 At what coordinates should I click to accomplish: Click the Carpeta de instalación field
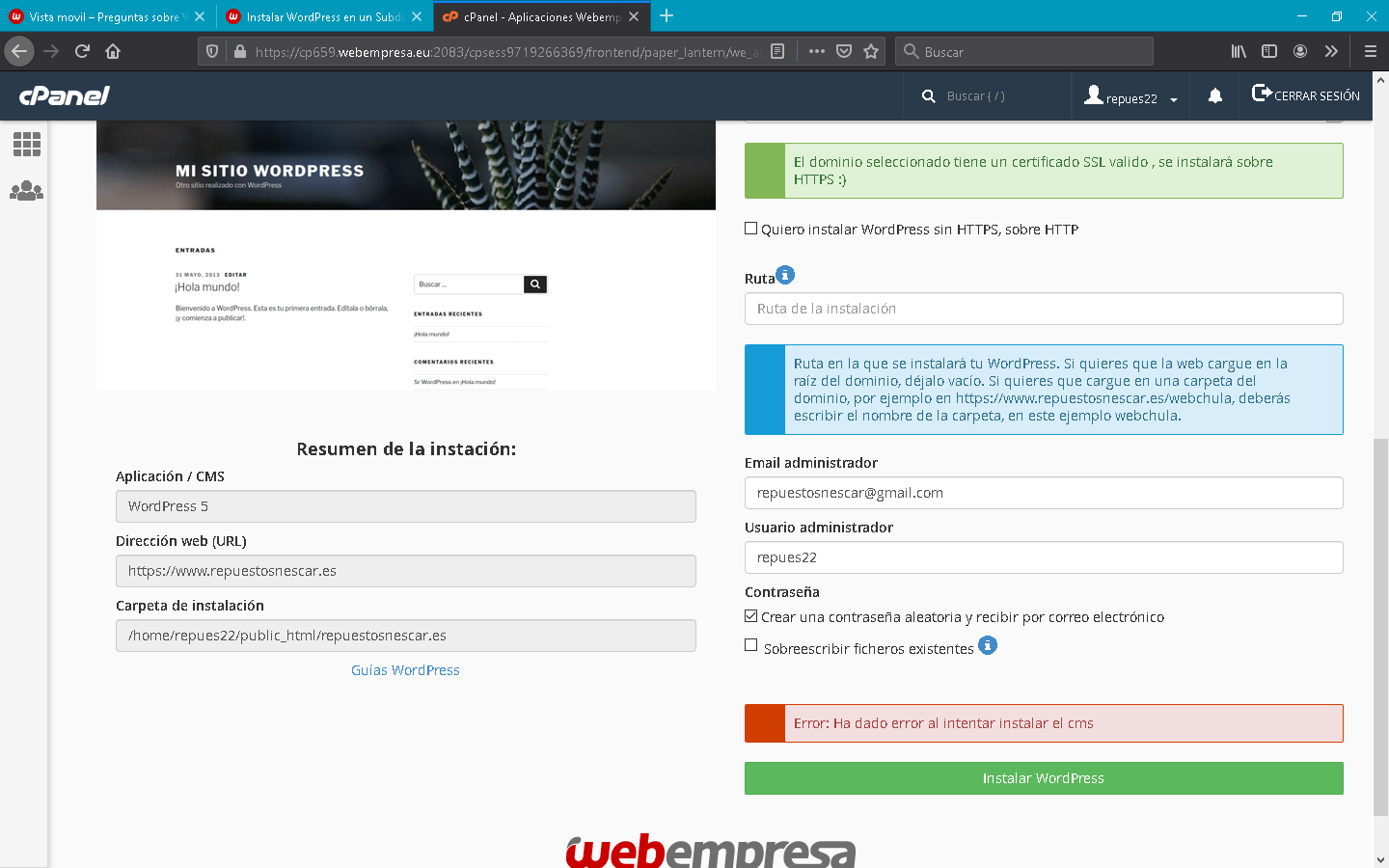(x=406, y=636)
